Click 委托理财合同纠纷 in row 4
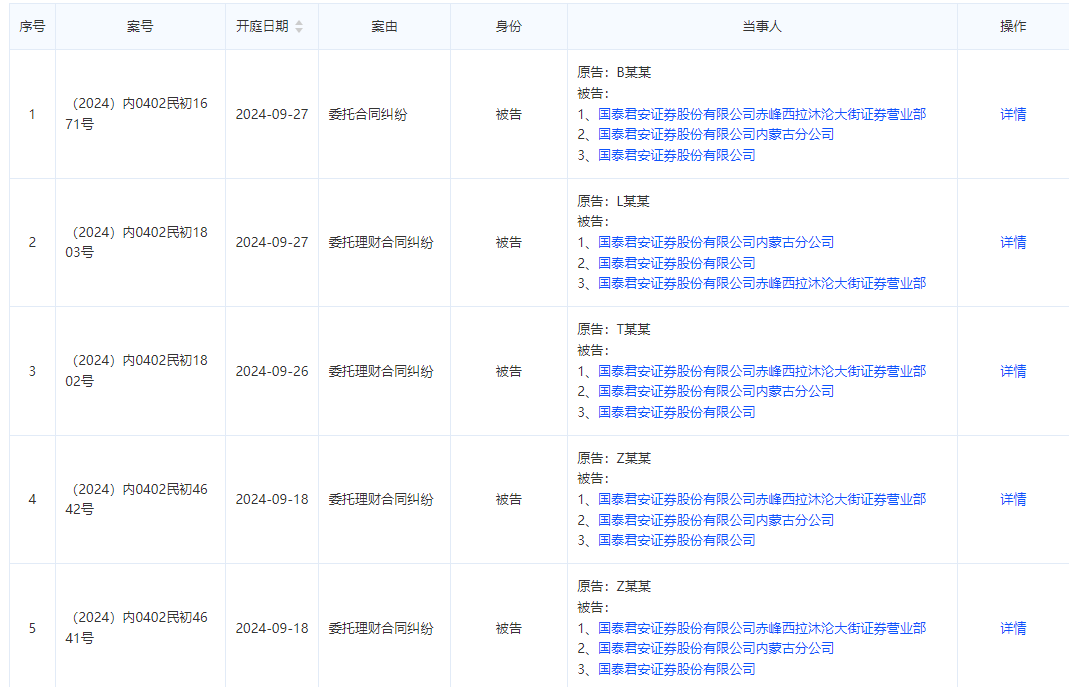This screenshot has width=1069, height=687. [x=381, y=500]
